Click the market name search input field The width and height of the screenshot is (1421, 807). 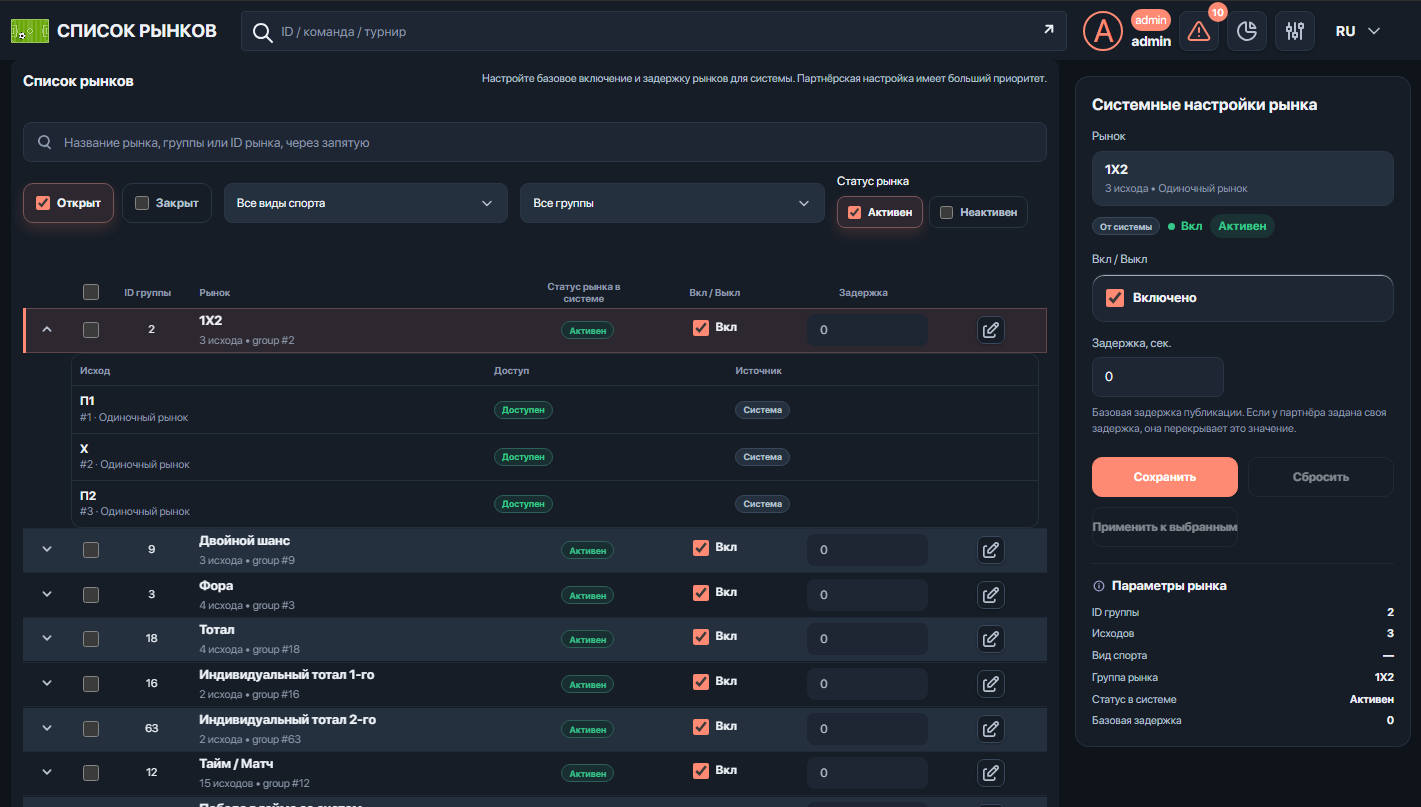click(535, 142)
